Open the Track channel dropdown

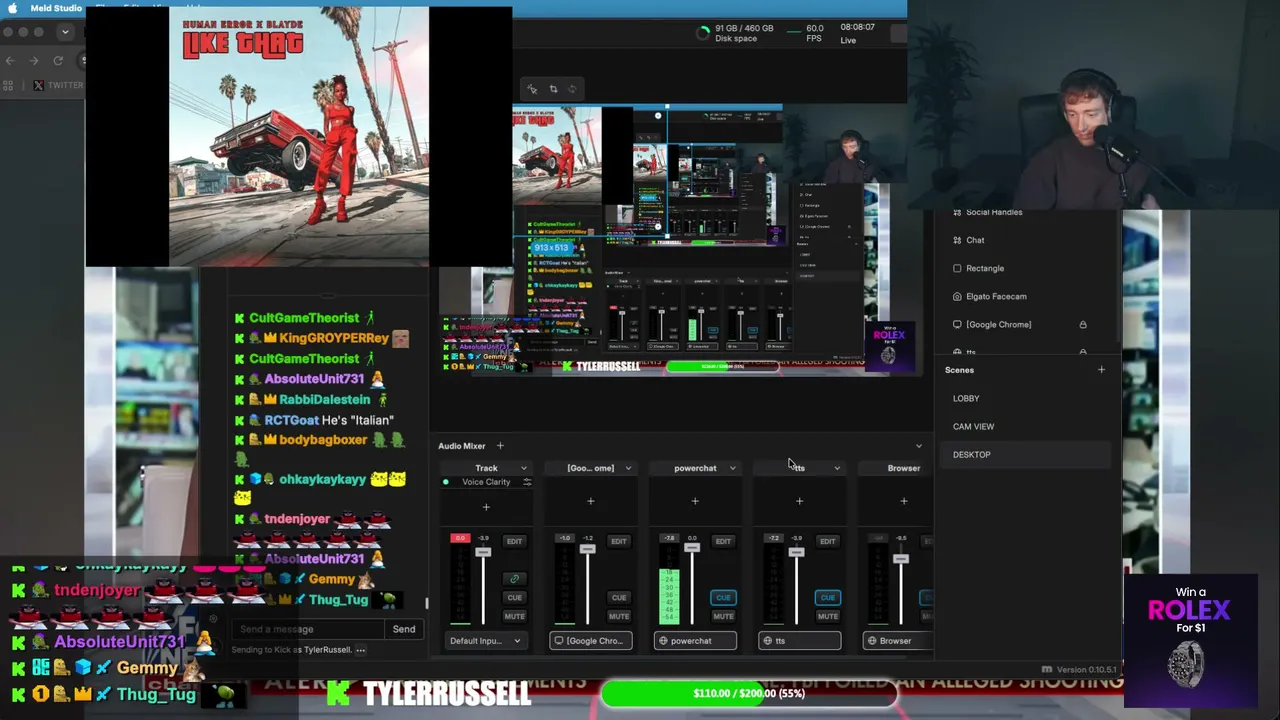click(x=523, y=468)
